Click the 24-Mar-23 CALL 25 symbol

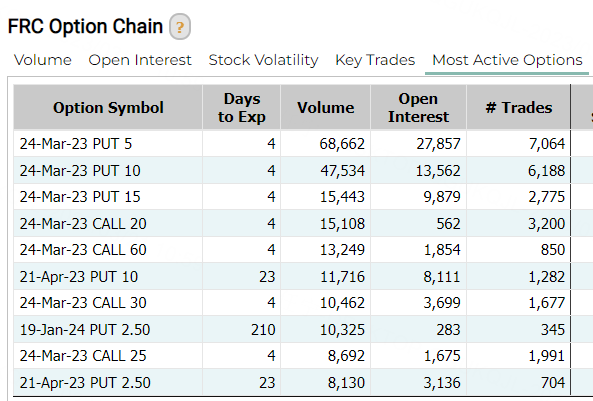coord(83,356)
